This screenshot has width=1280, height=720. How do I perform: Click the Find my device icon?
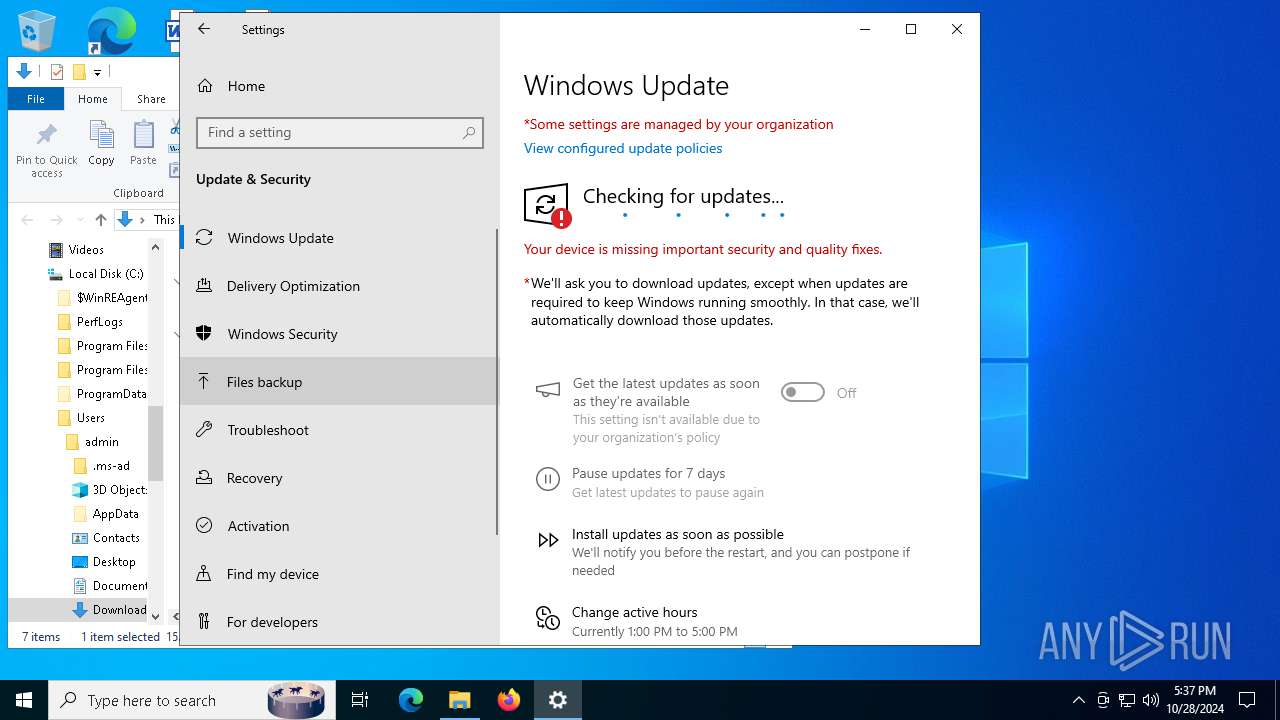tap(204, 573)
